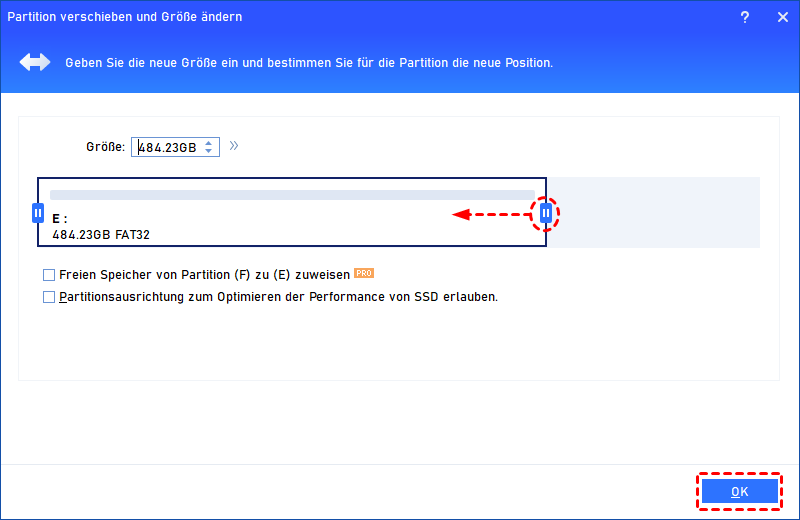Click the double-arrow move/resize header icon
Image resolution: width=800 pixels, height=520 pixels.
35,62
